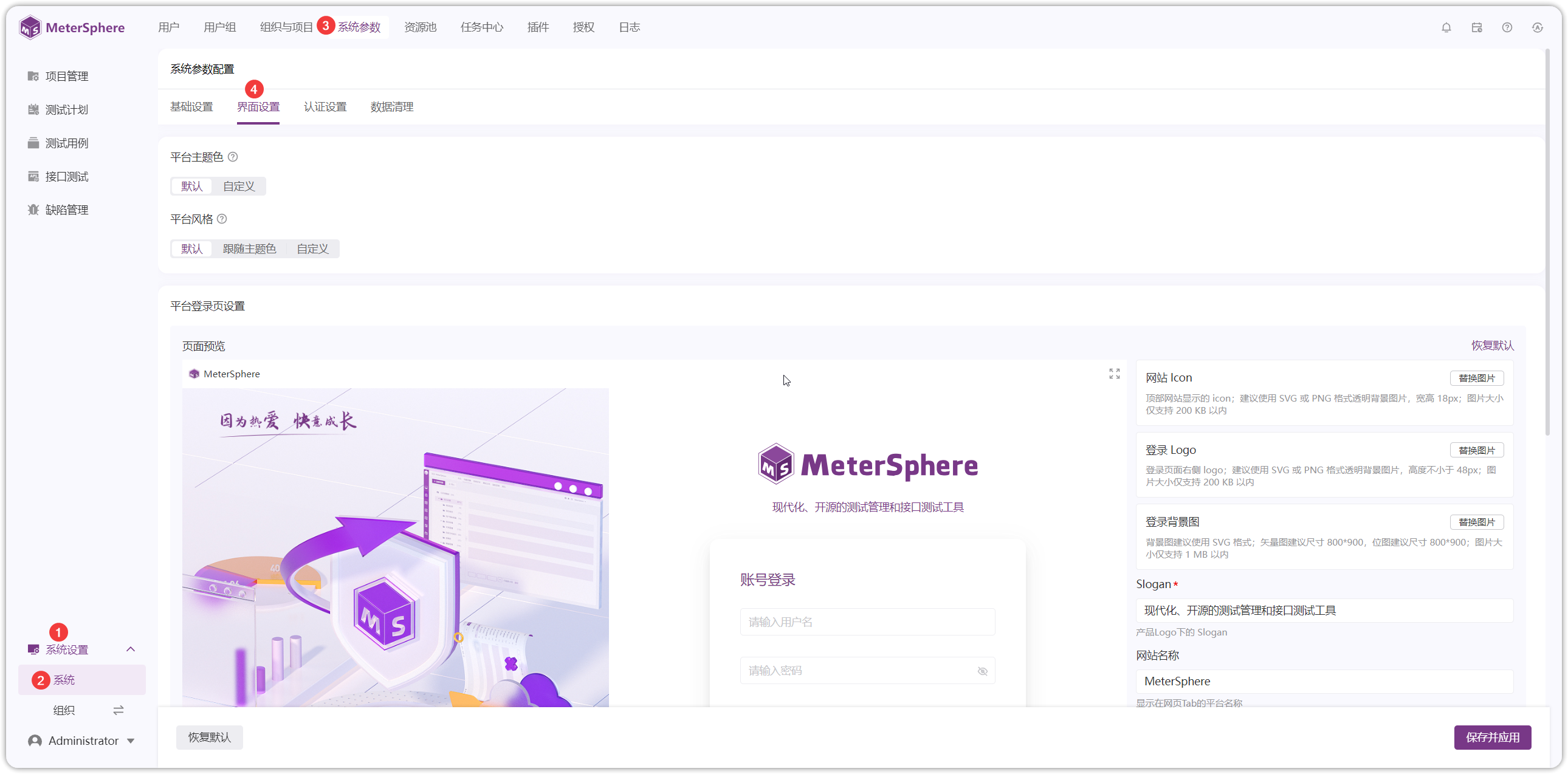1568x774 pixels.
Task: Click the swap icon beside 组织
Action: [x=119, y=710]
